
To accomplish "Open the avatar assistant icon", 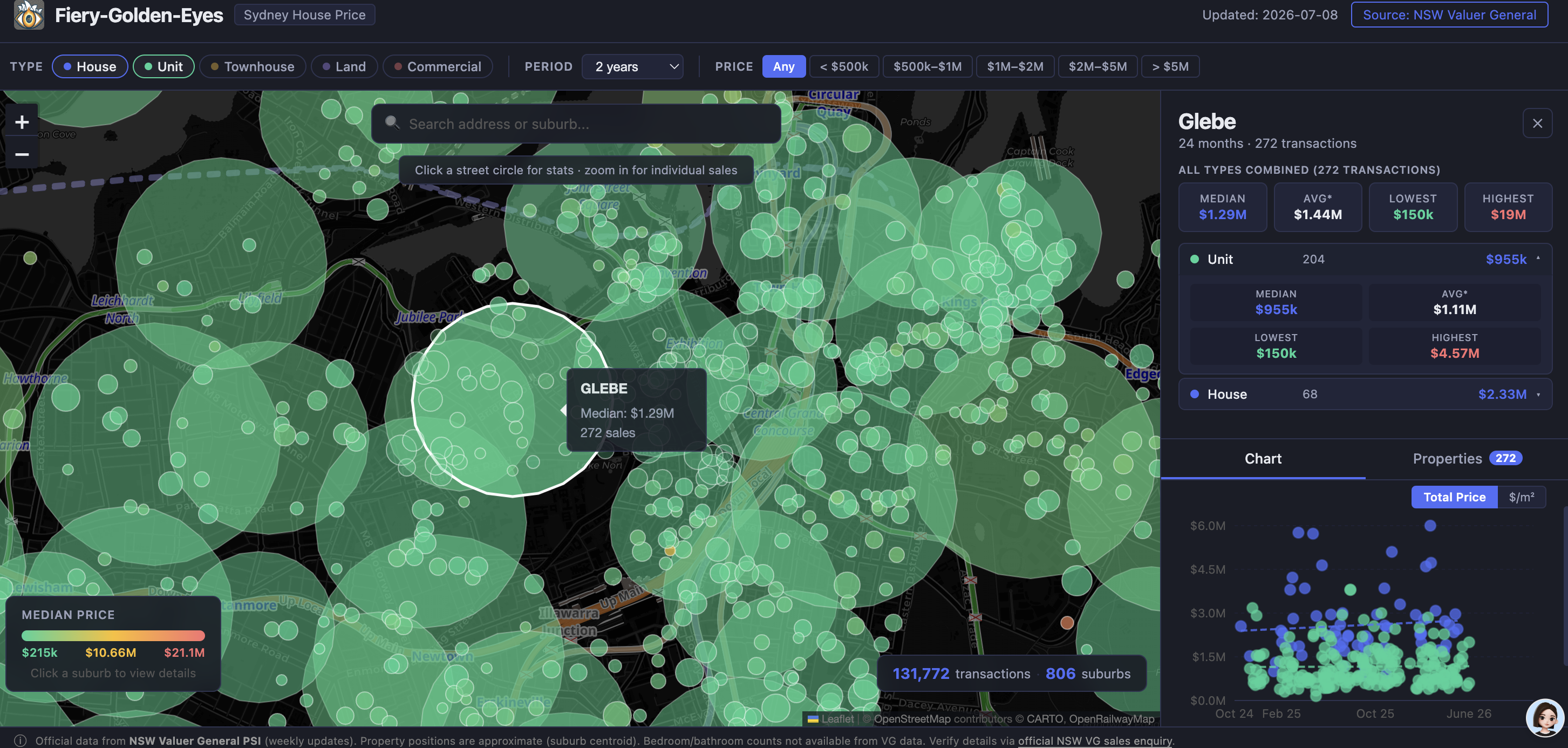I will coord(1544,718).
